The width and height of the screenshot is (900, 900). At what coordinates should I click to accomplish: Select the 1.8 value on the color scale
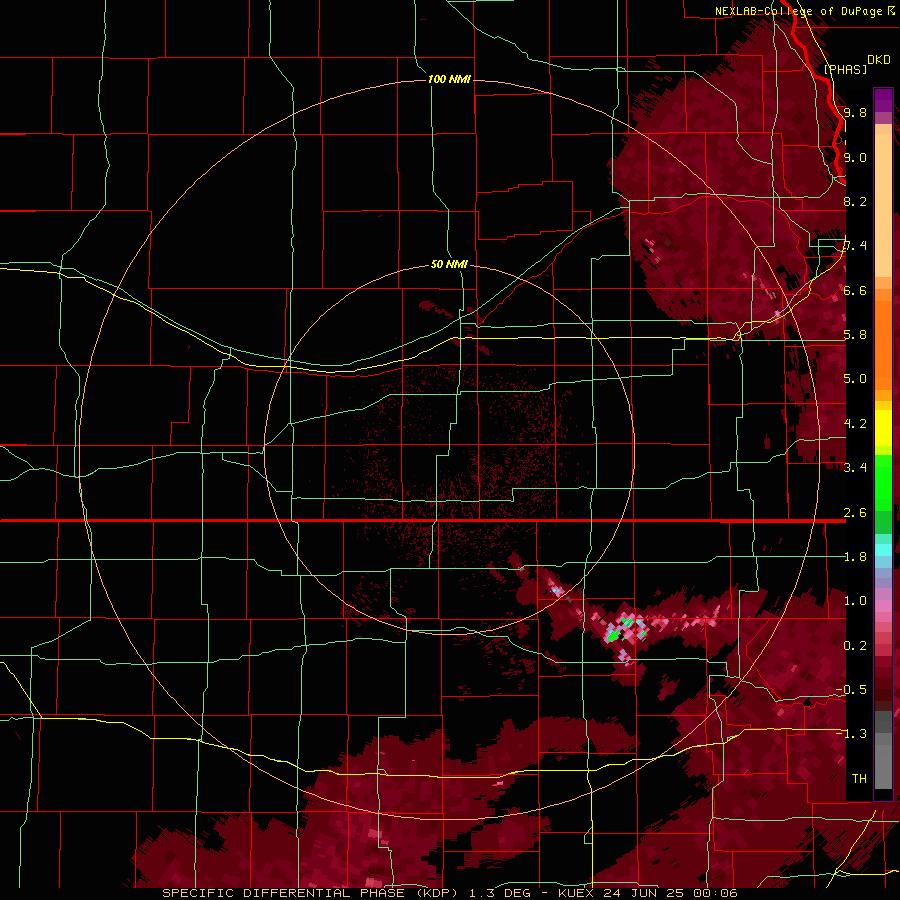855,556
